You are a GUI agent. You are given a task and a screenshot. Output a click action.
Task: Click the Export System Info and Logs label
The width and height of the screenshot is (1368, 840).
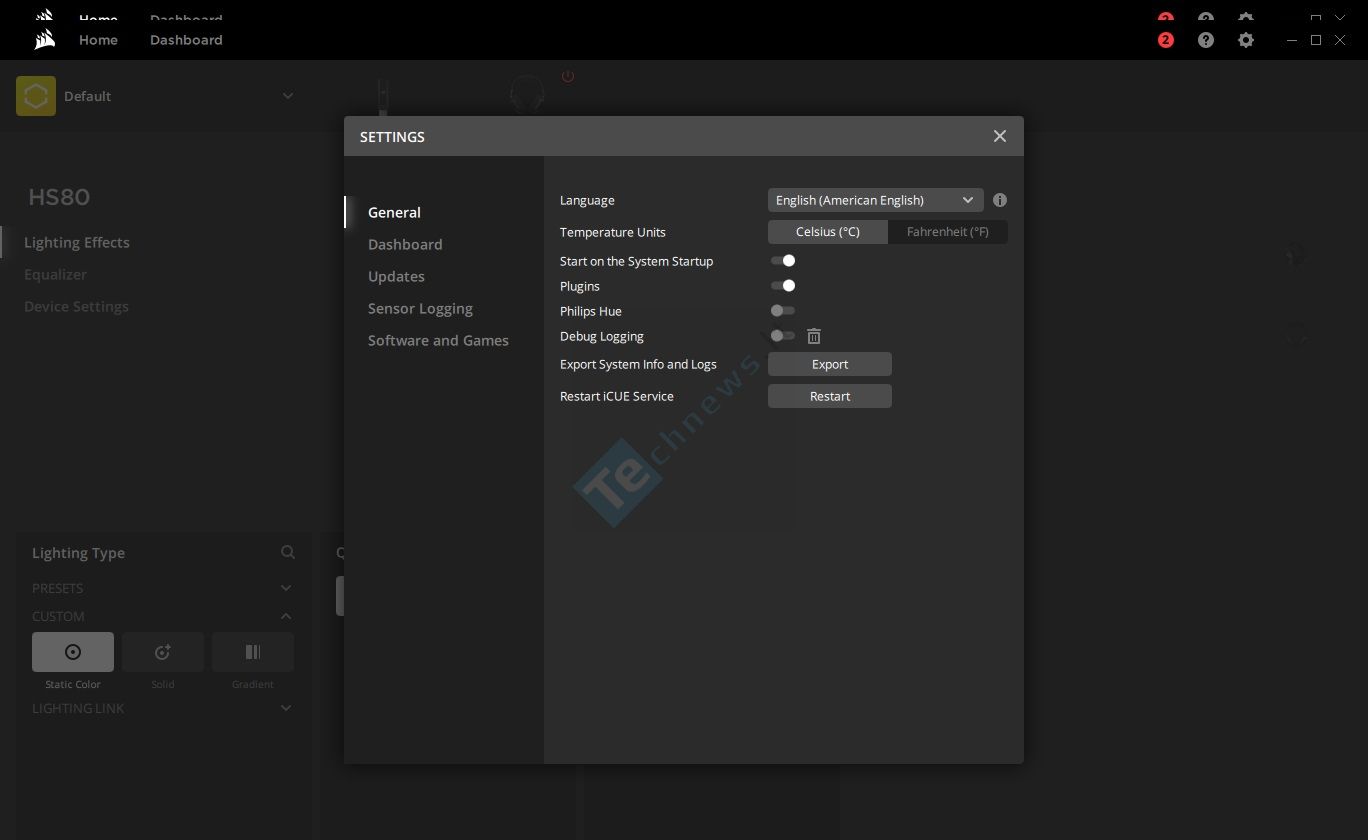point(638,364)
